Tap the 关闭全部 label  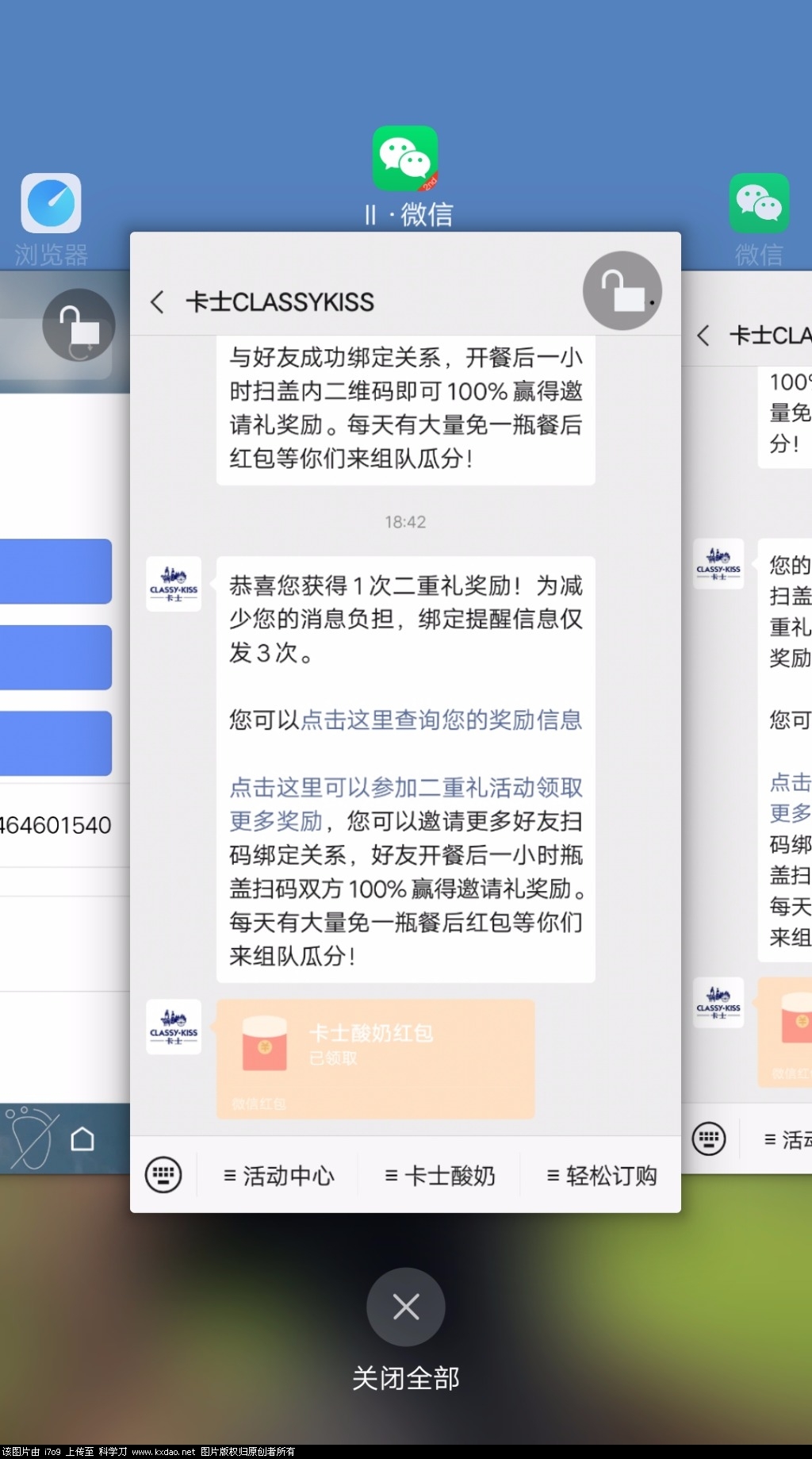pyautogui.click(x=405, y=1378)
